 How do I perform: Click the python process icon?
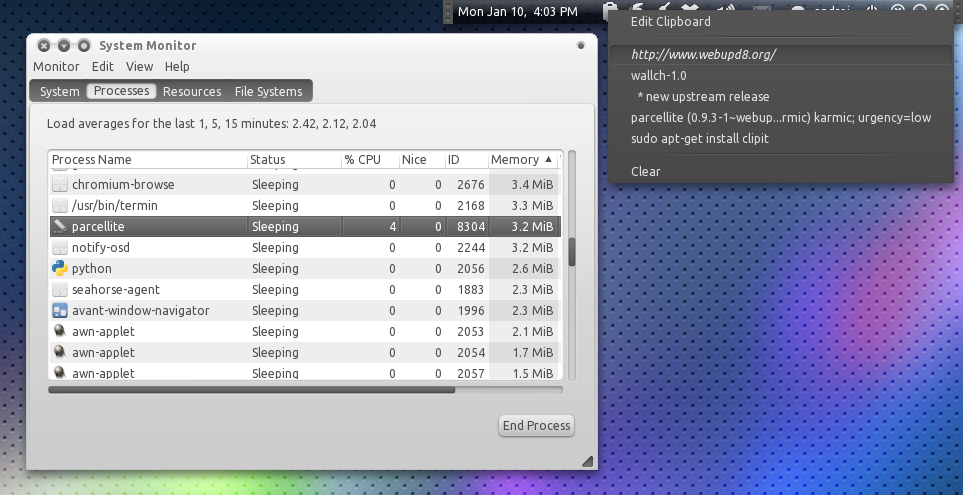pyautogui.click(x=60, y=268)
